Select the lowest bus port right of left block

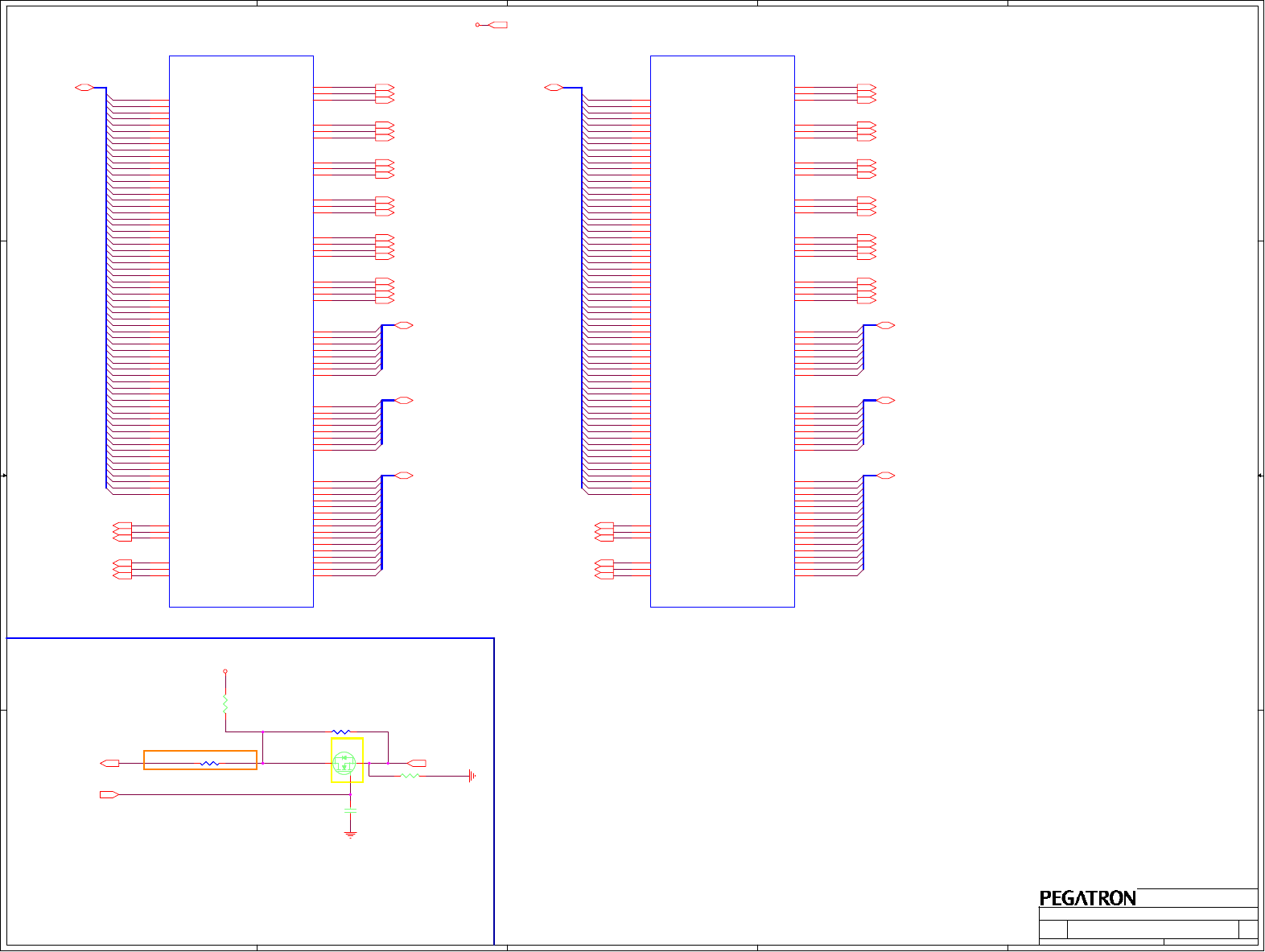click(404, 476)
